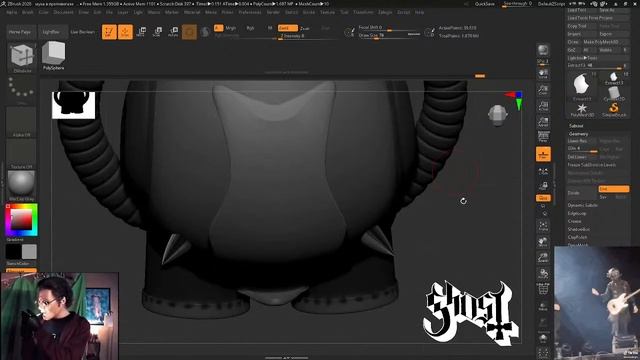The width and height of the screenshot is (640, 360).
Task: Click Divide button
Action: [582, 193]
